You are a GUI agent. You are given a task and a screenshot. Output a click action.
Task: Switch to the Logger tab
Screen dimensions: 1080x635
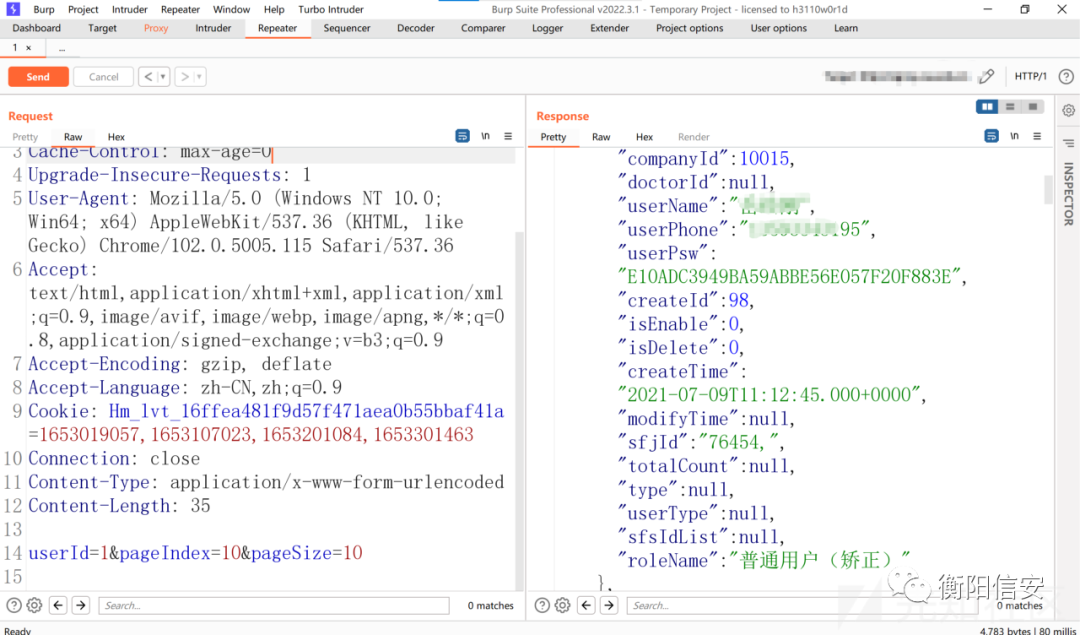pyautogui.click(x=548, y=28)
